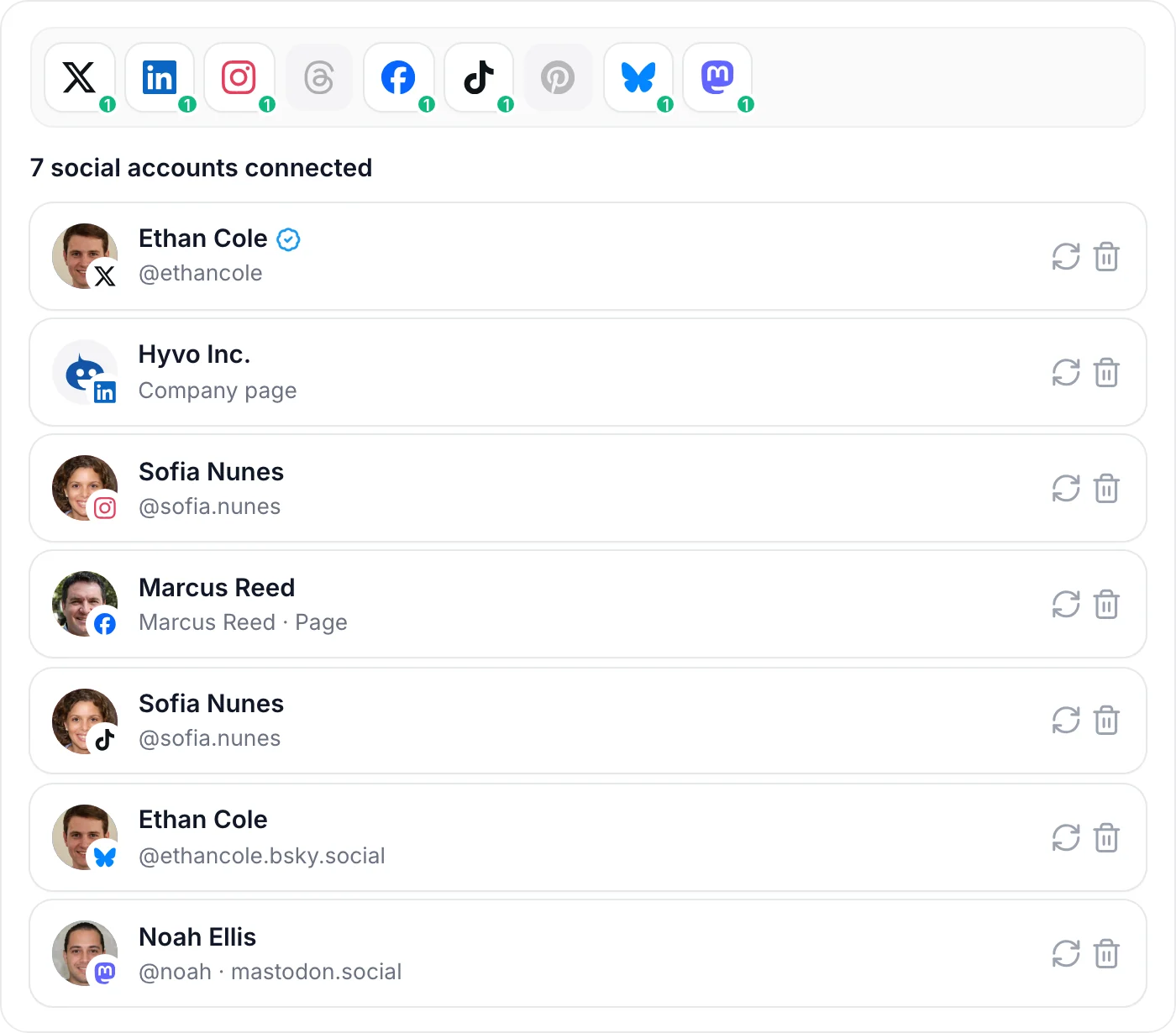Remove Marcus Reed Facebook page

point(1106,605)
